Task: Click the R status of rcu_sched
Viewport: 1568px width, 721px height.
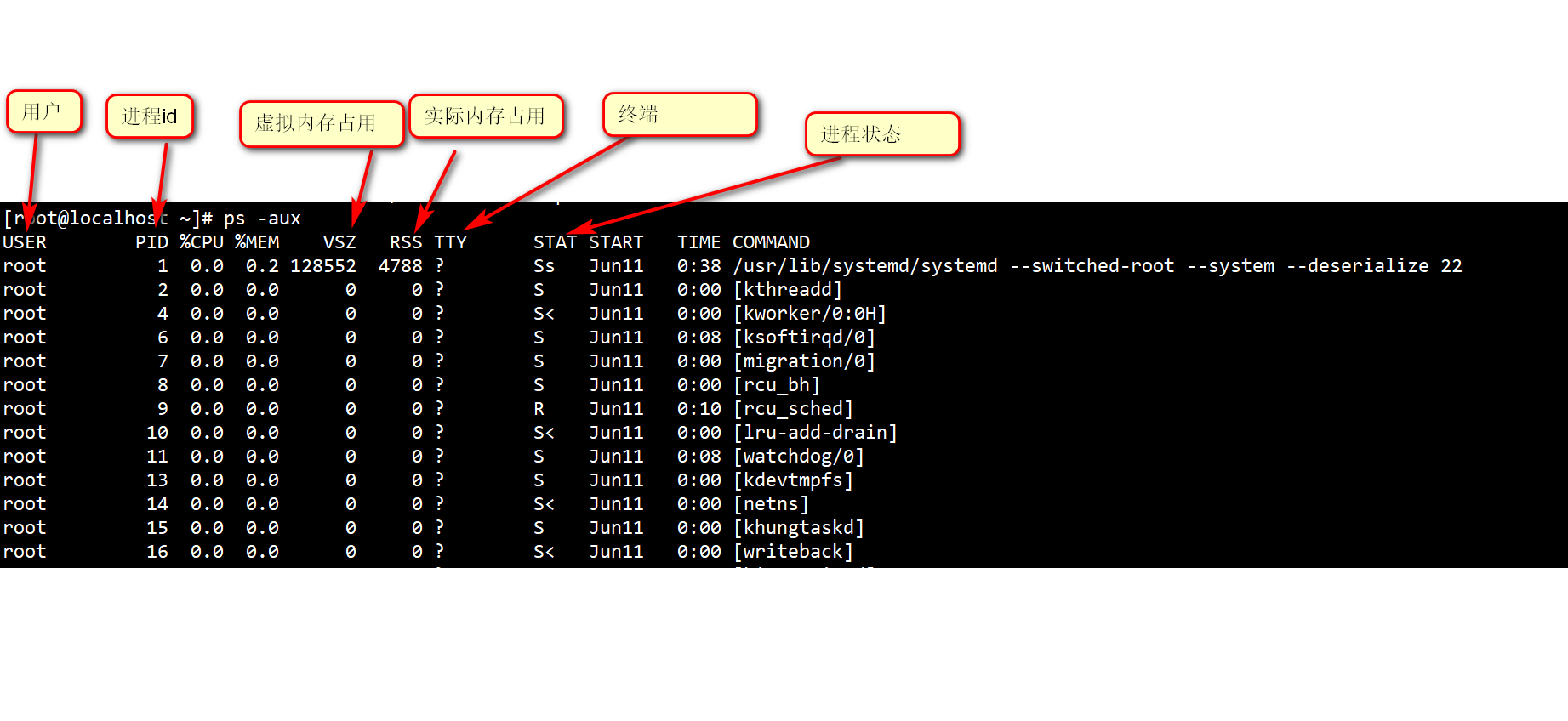Action: (x=539, y=409)
